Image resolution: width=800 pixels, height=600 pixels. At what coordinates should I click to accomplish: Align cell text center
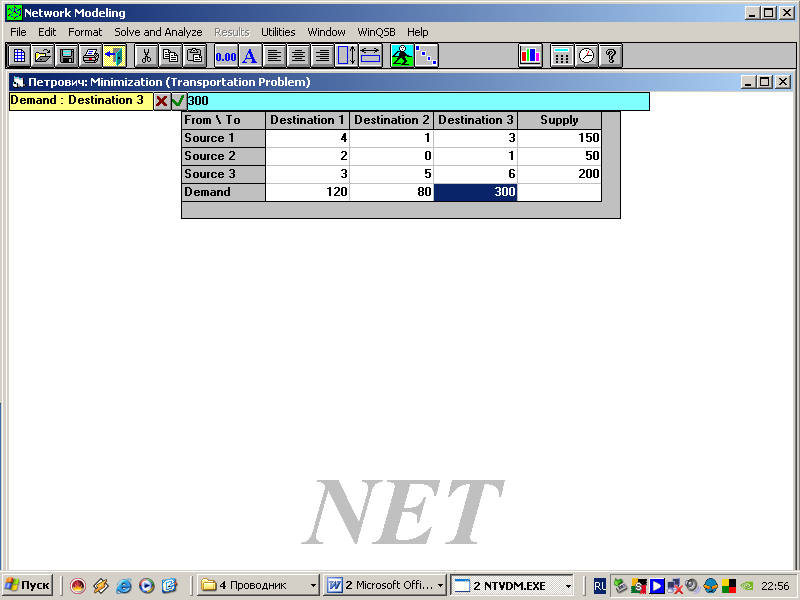coord(298,56)
